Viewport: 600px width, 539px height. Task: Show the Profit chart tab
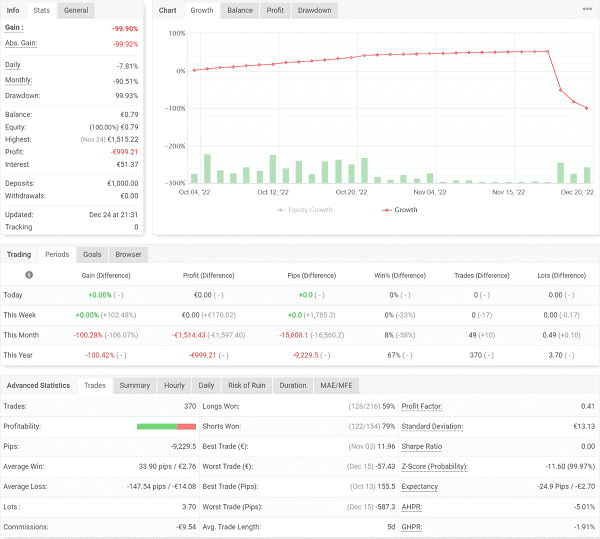(275, 10)
